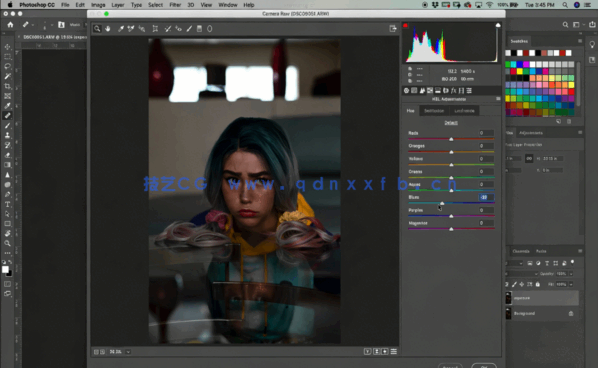Select the Spot Removal tool

click(167, 29)
